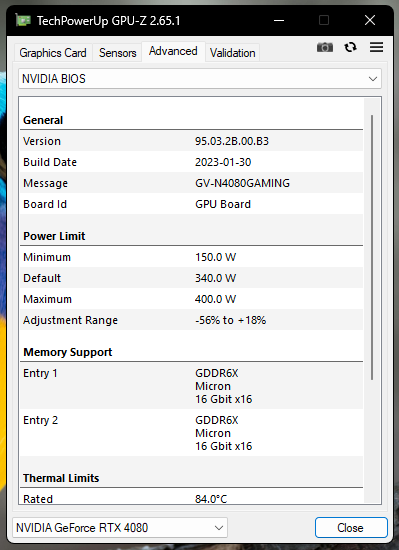This screenshot has width=399, height=550.
Task: Select the Advanced tab
Action: (x=173, y=51)
